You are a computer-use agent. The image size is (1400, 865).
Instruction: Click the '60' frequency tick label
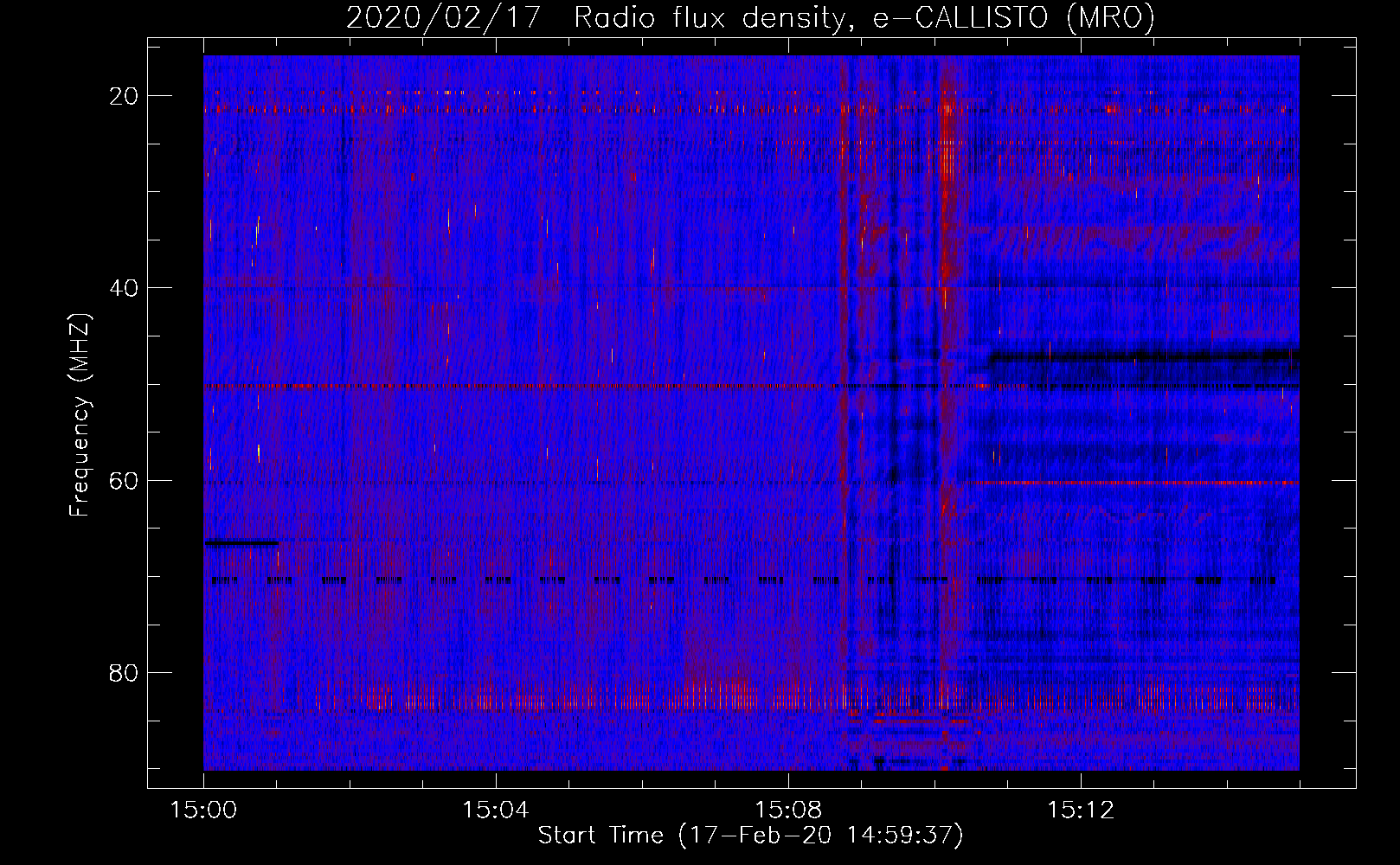pyautogui.click(x=124, y=480)
